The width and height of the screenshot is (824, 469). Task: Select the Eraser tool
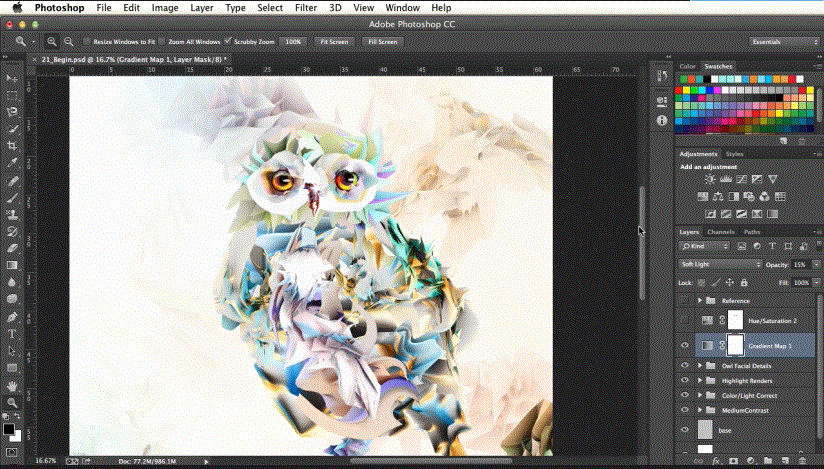(x=12, y=248)
